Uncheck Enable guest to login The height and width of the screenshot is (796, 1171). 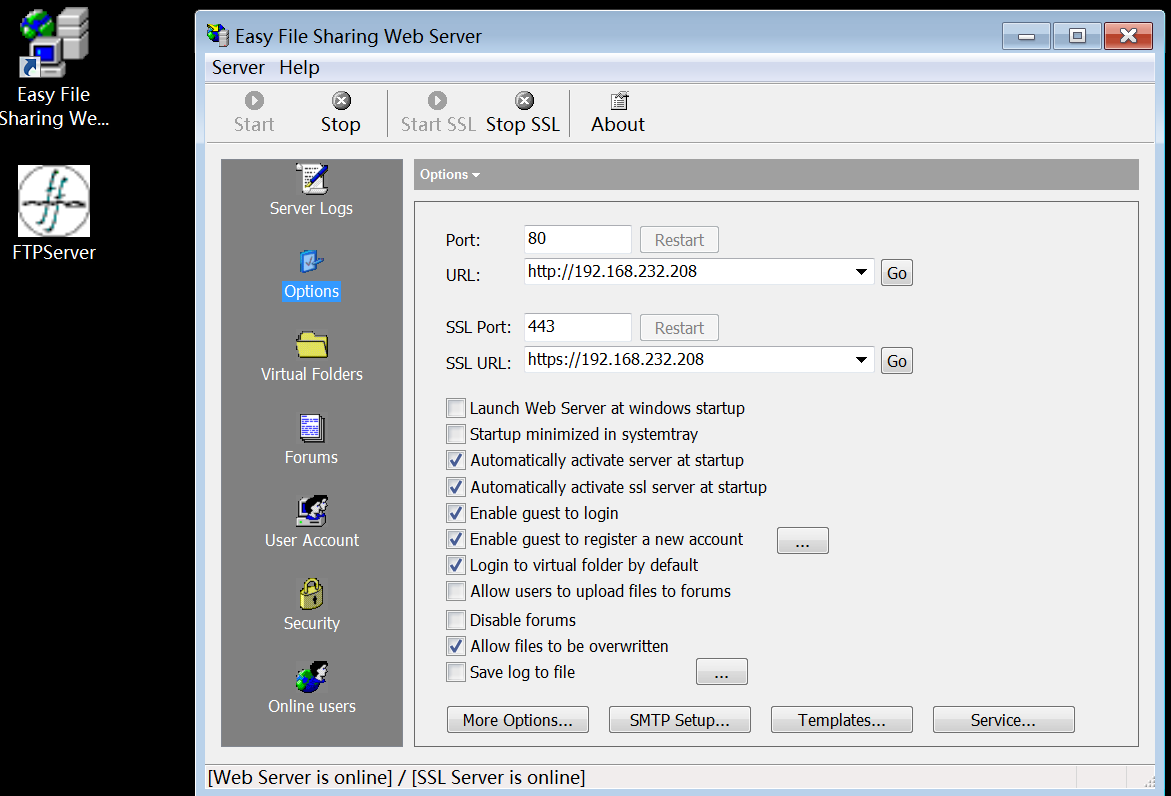click(456, 513)
